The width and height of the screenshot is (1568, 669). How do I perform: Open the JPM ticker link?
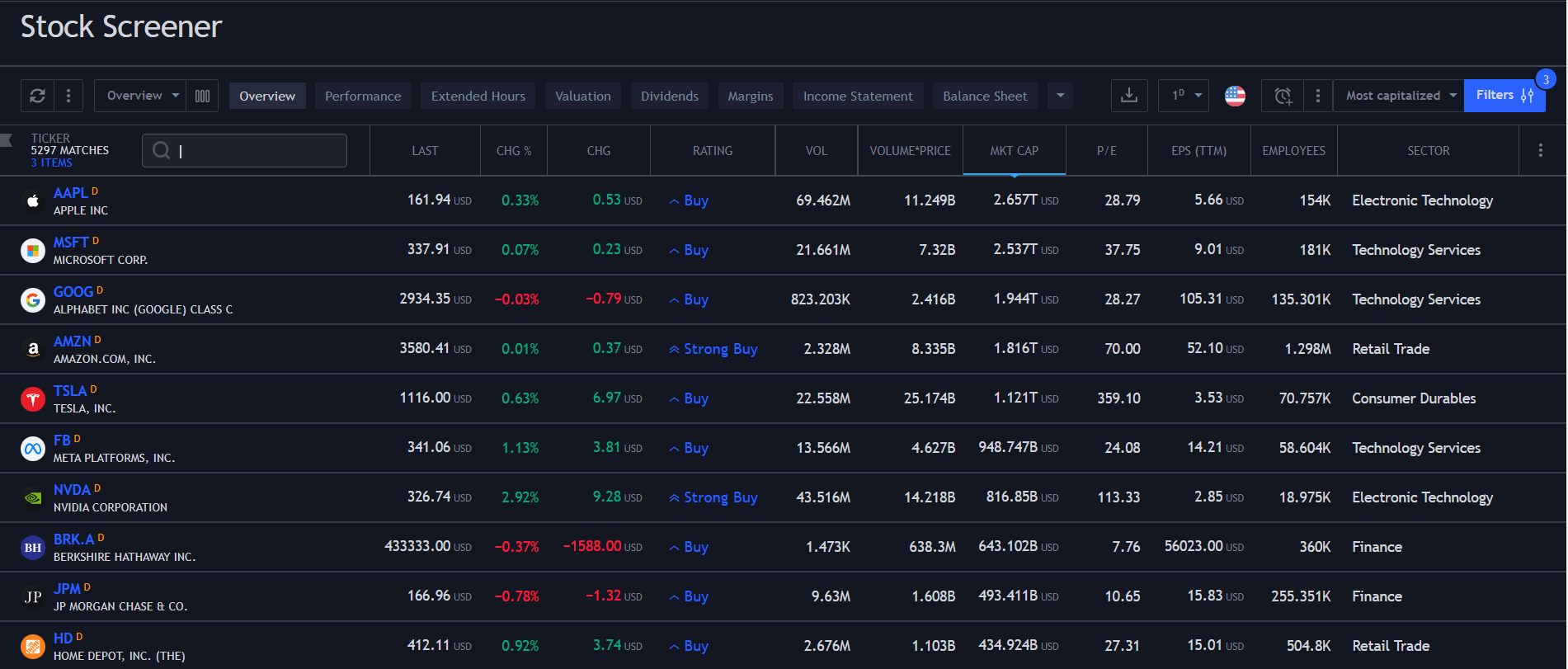(x=67, y=588)
